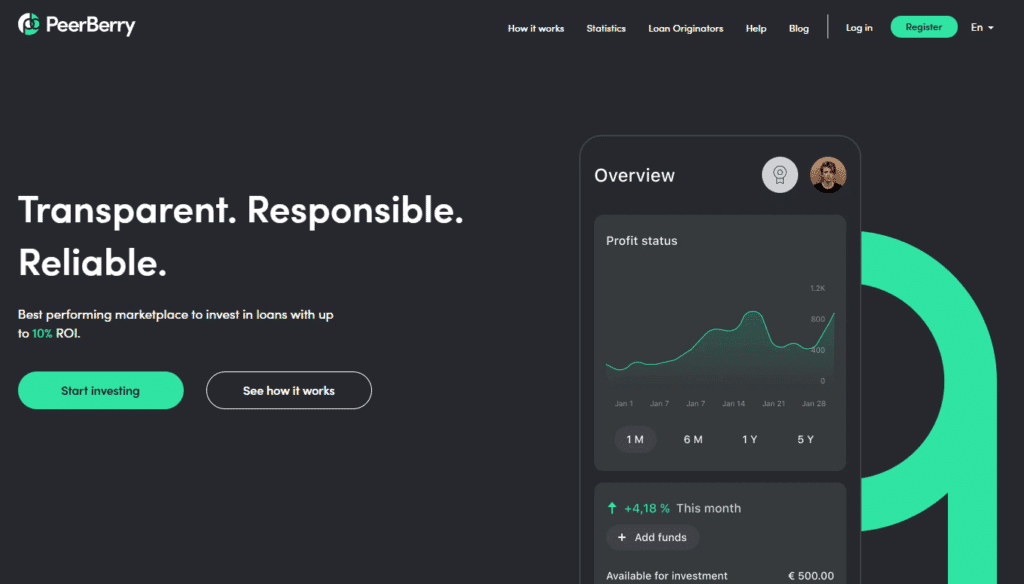Click the plus icon on Add funds
This screenshot has height=584, width=1024.
622,537
